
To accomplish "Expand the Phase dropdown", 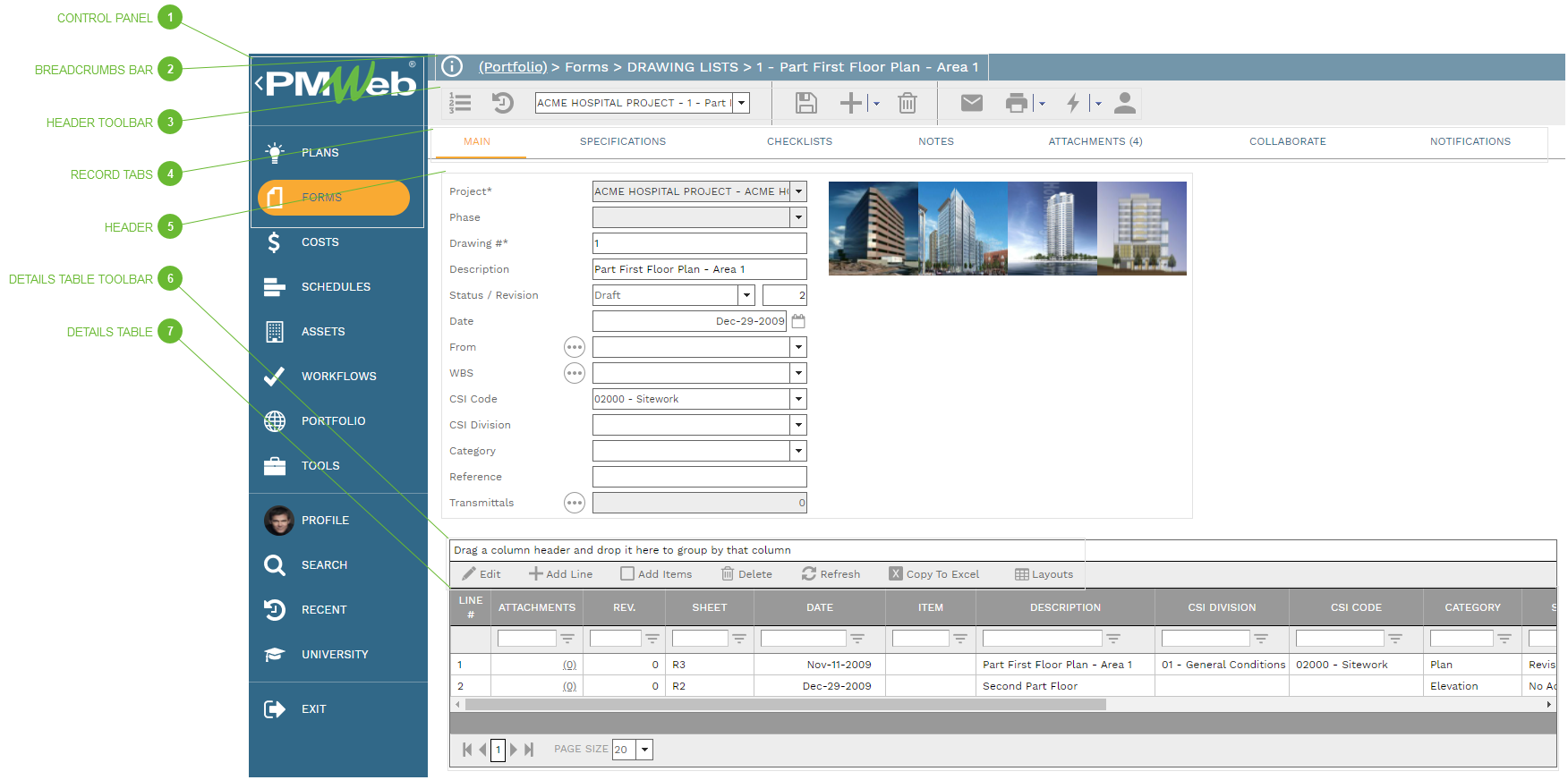I will pyautogui.click(x=798, y=217).
